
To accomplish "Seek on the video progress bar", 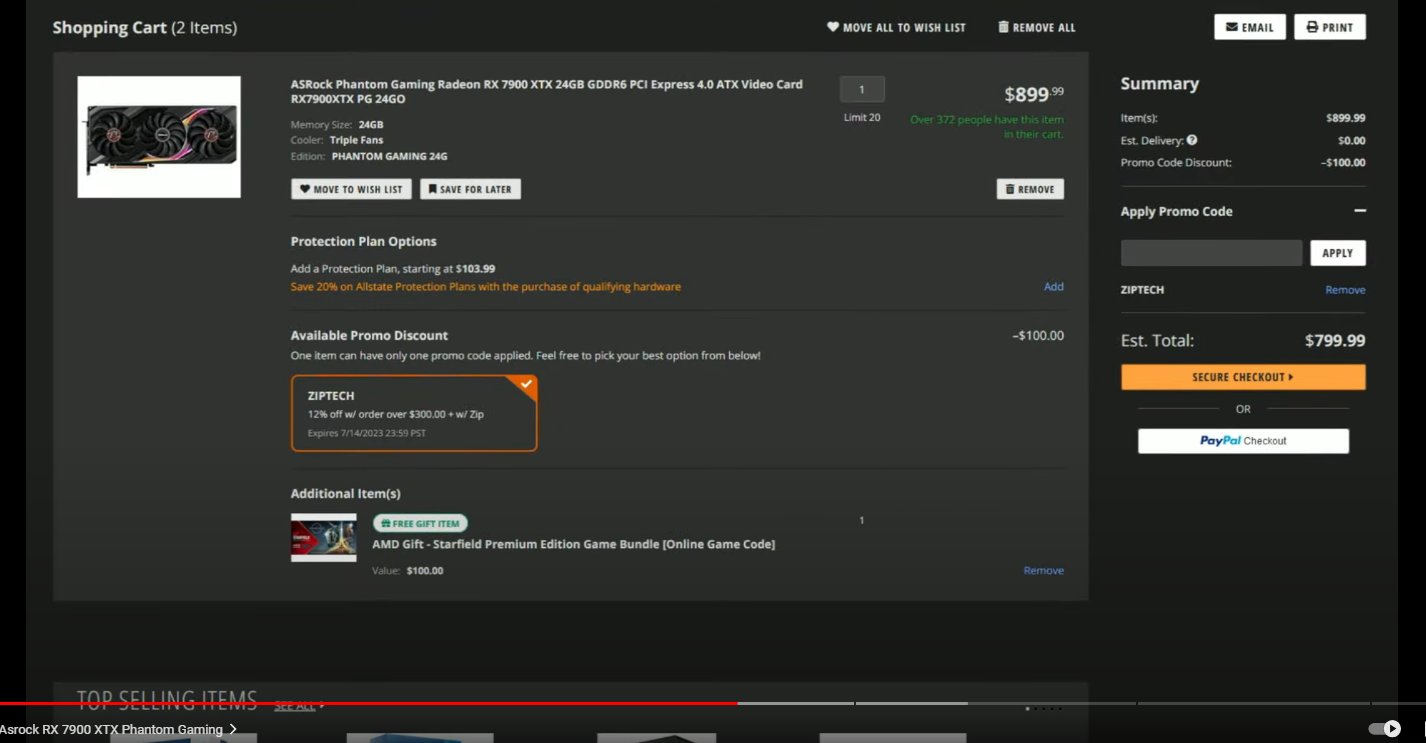I will pos(713,704).
